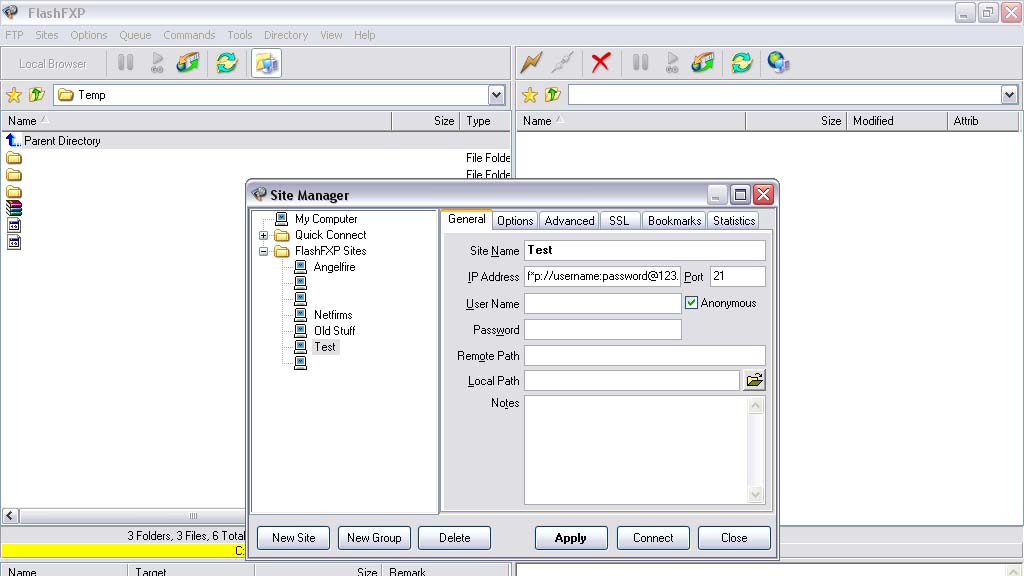Click the refresh icon in local toolbar

[227, 63]
